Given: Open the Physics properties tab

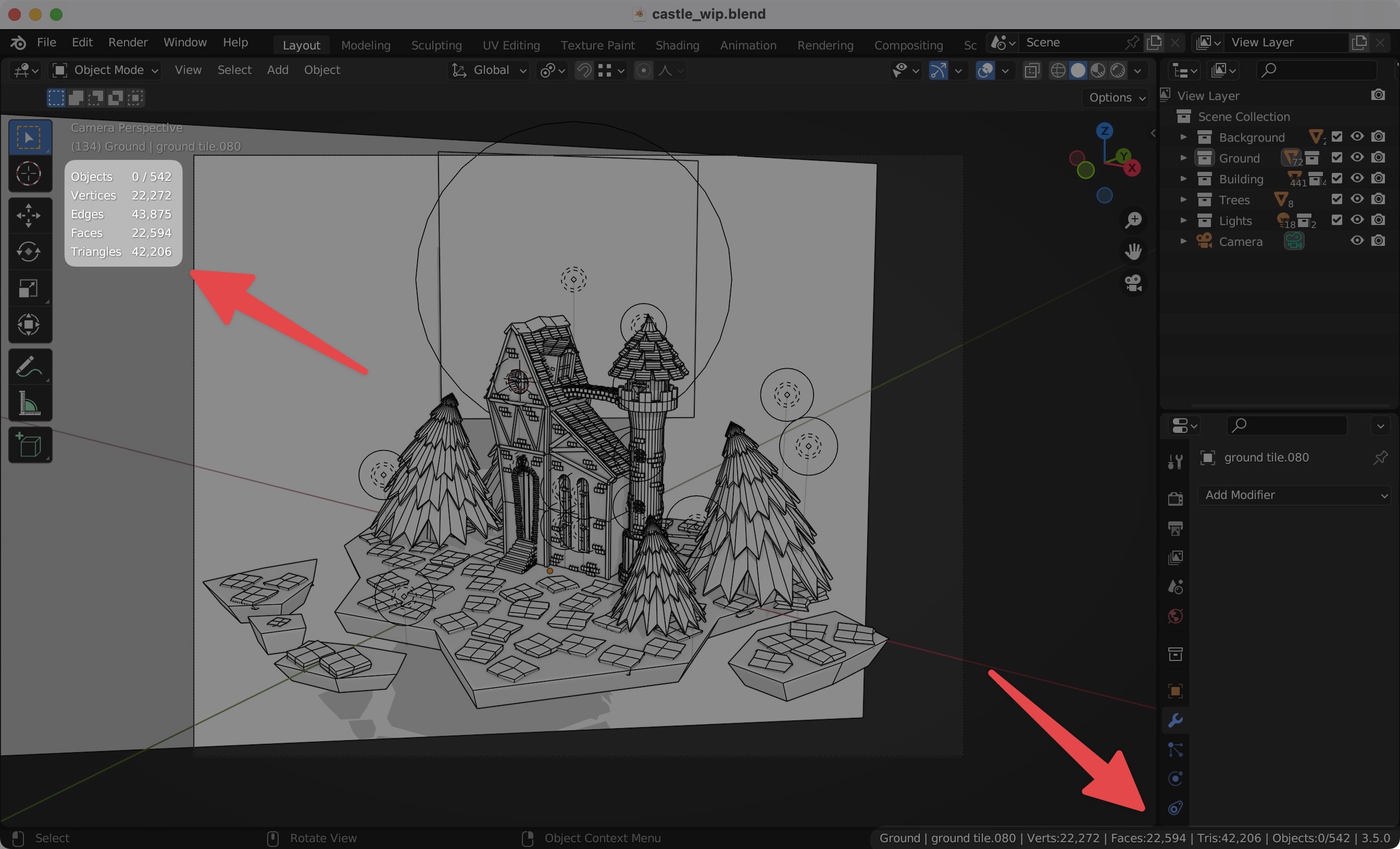Looking at the screenshot, I should click(1175, 779).
